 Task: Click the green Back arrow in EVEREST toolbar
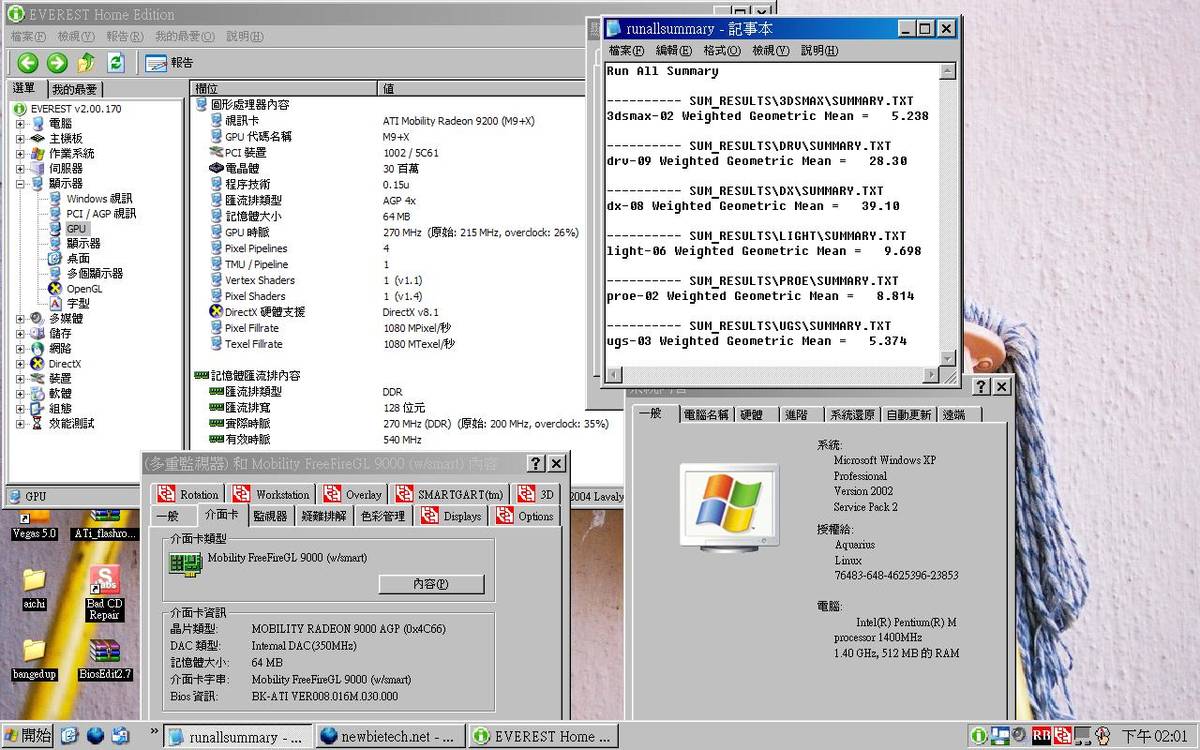[x=27, y=63]
